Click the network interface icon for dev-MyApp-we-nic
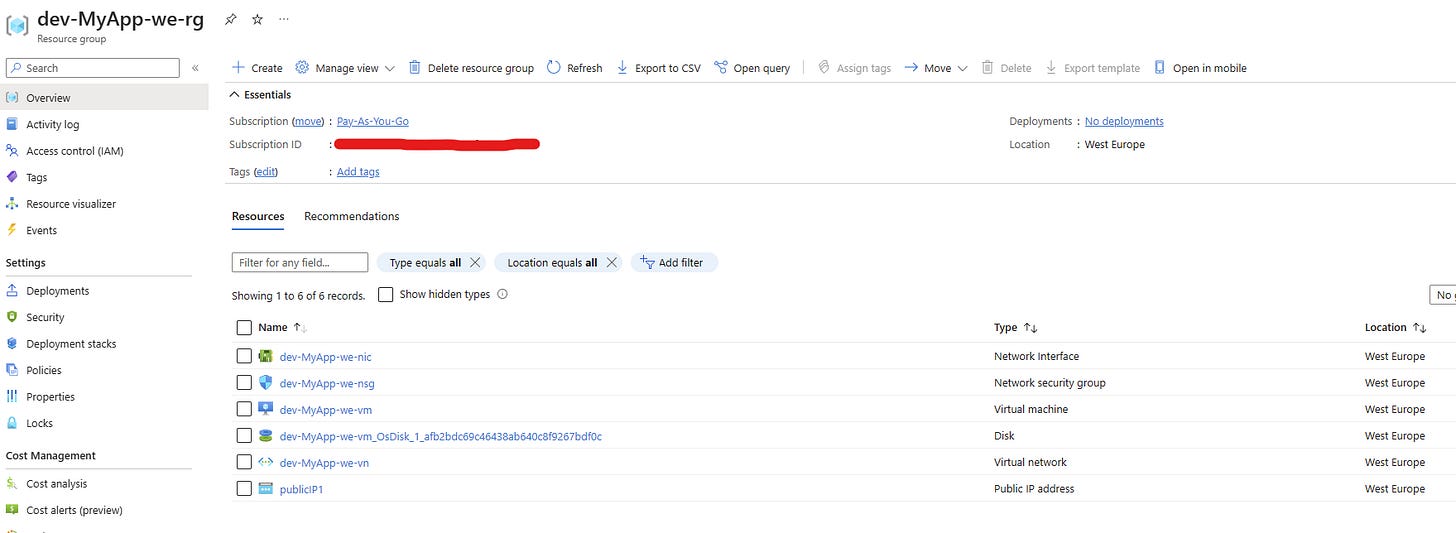The image size is (1456, 533). pyautogui.click(x=266, y=356)
